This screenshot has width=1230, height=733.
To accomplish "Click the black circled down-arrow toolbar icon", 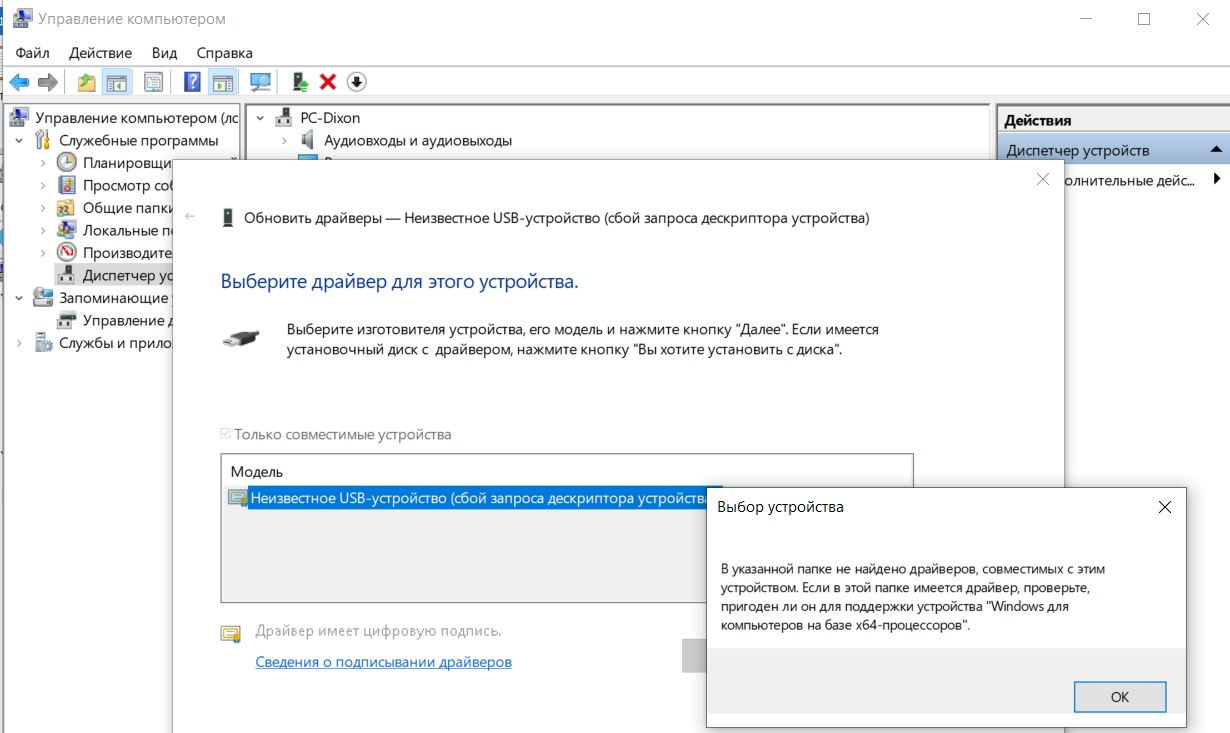I will [357, 82].
